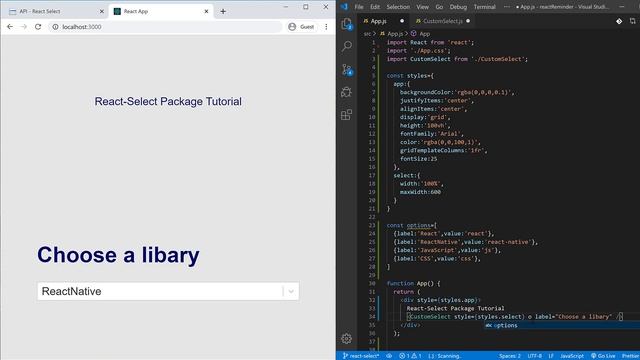Open the Source Control view

coord(347,69)
